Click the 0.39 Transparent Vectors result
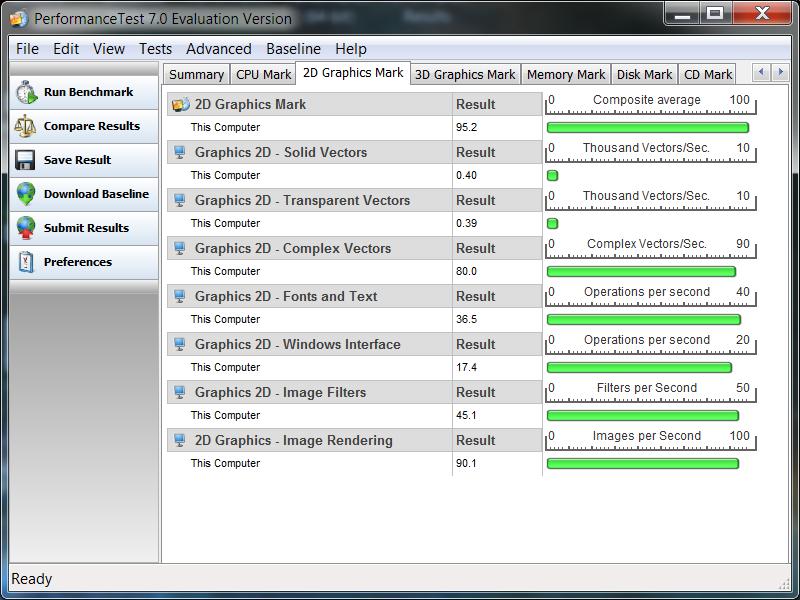This screenshot has width=800, height=600. 466,223
